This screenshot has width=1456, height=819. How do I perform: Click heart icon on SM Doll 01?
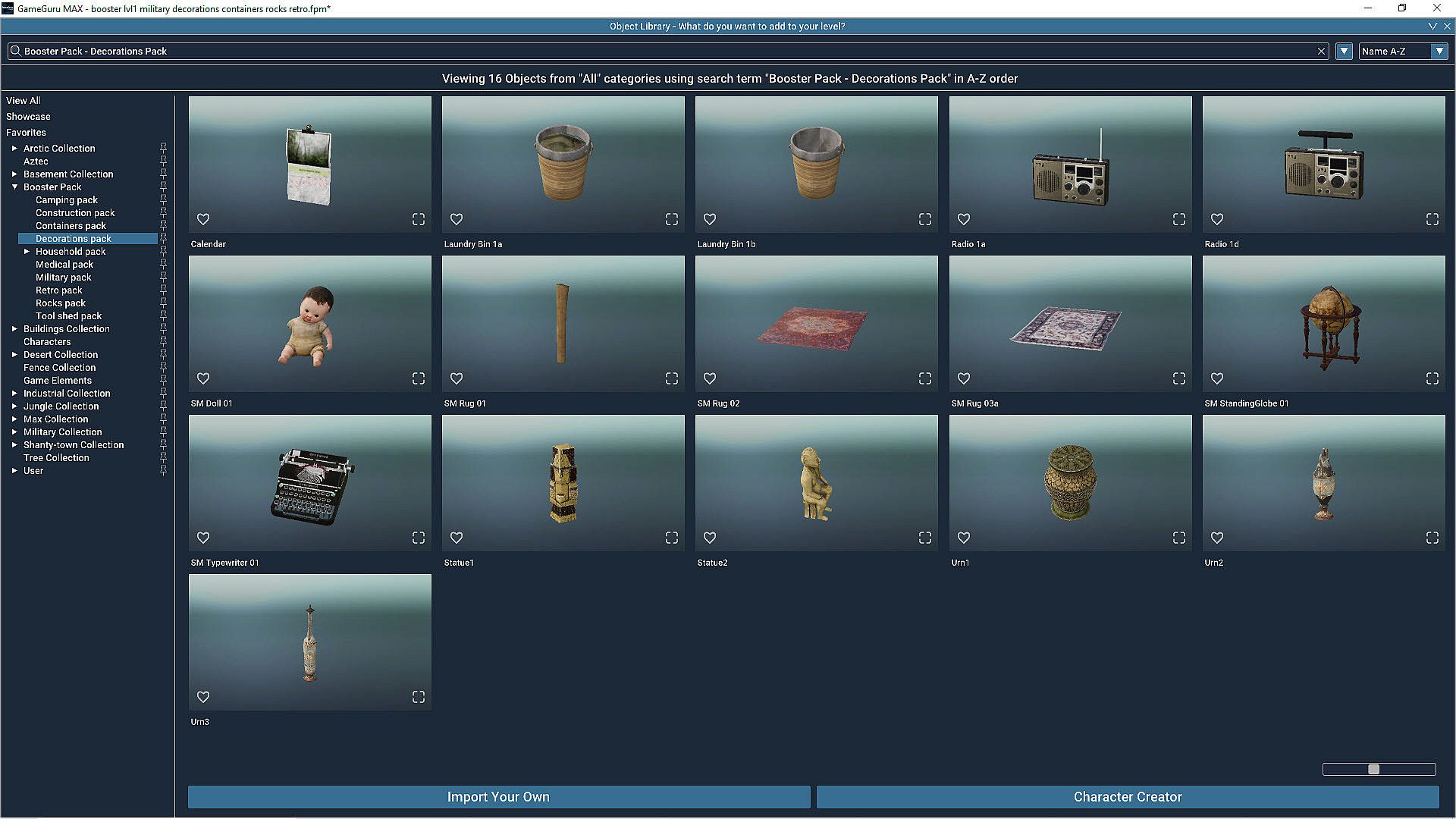pyautogui.click(x=203, y=378)
